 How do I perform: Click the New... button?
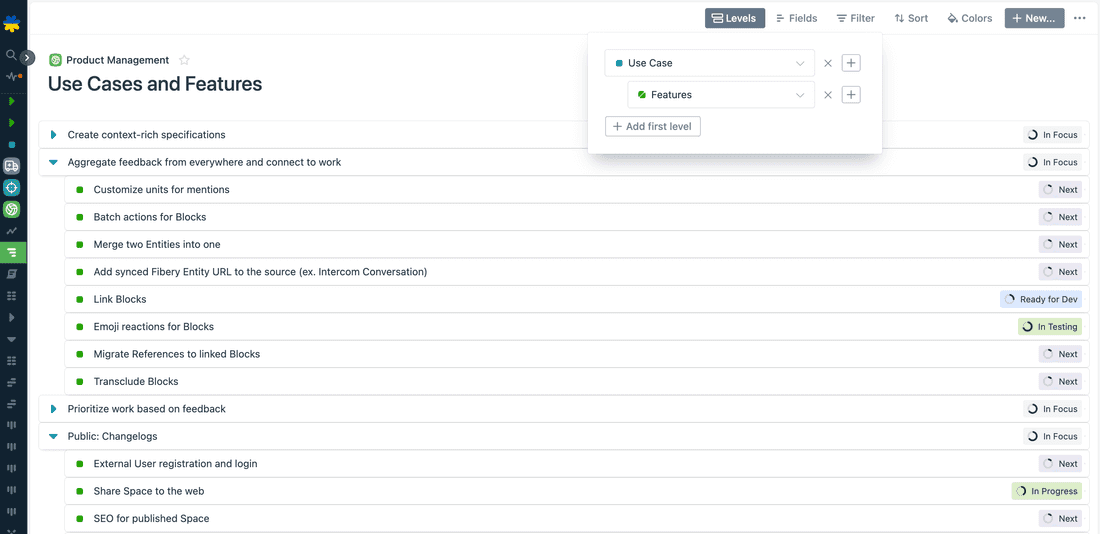(1034, 18)
